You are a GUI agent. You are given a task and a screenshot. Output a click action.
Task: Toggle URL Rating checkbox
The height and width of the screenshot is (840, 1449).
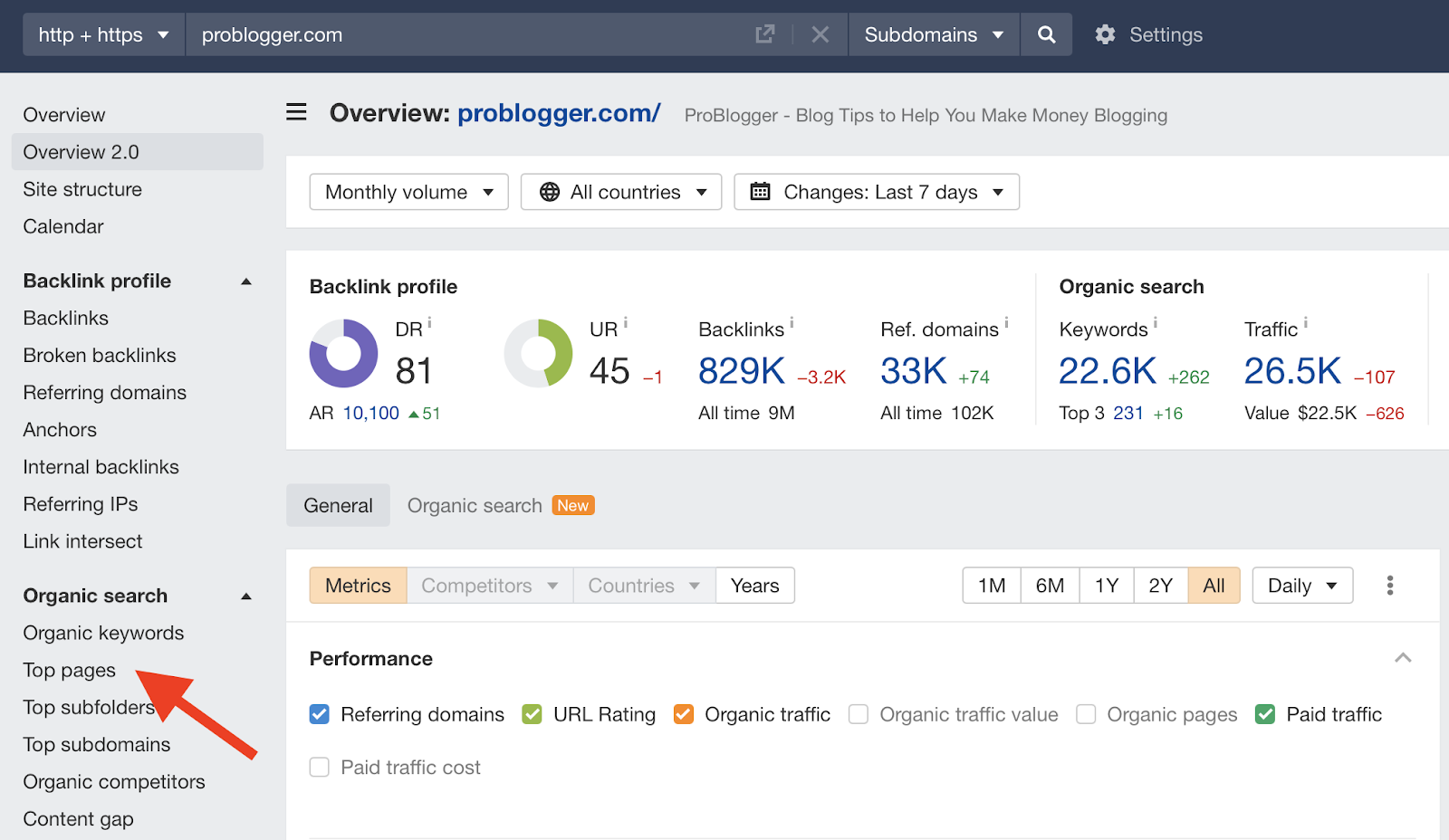point(533,714)
